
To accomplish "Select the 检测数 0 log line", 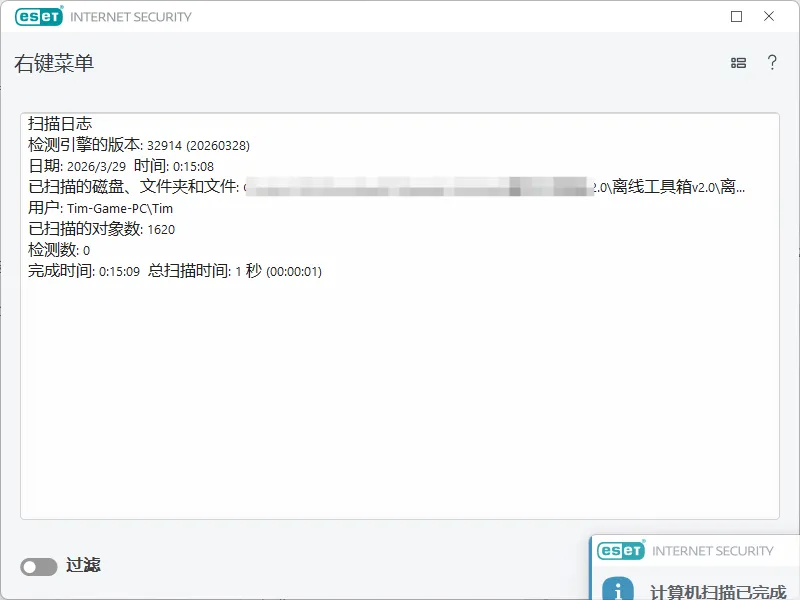I will (x=59, y=250).
